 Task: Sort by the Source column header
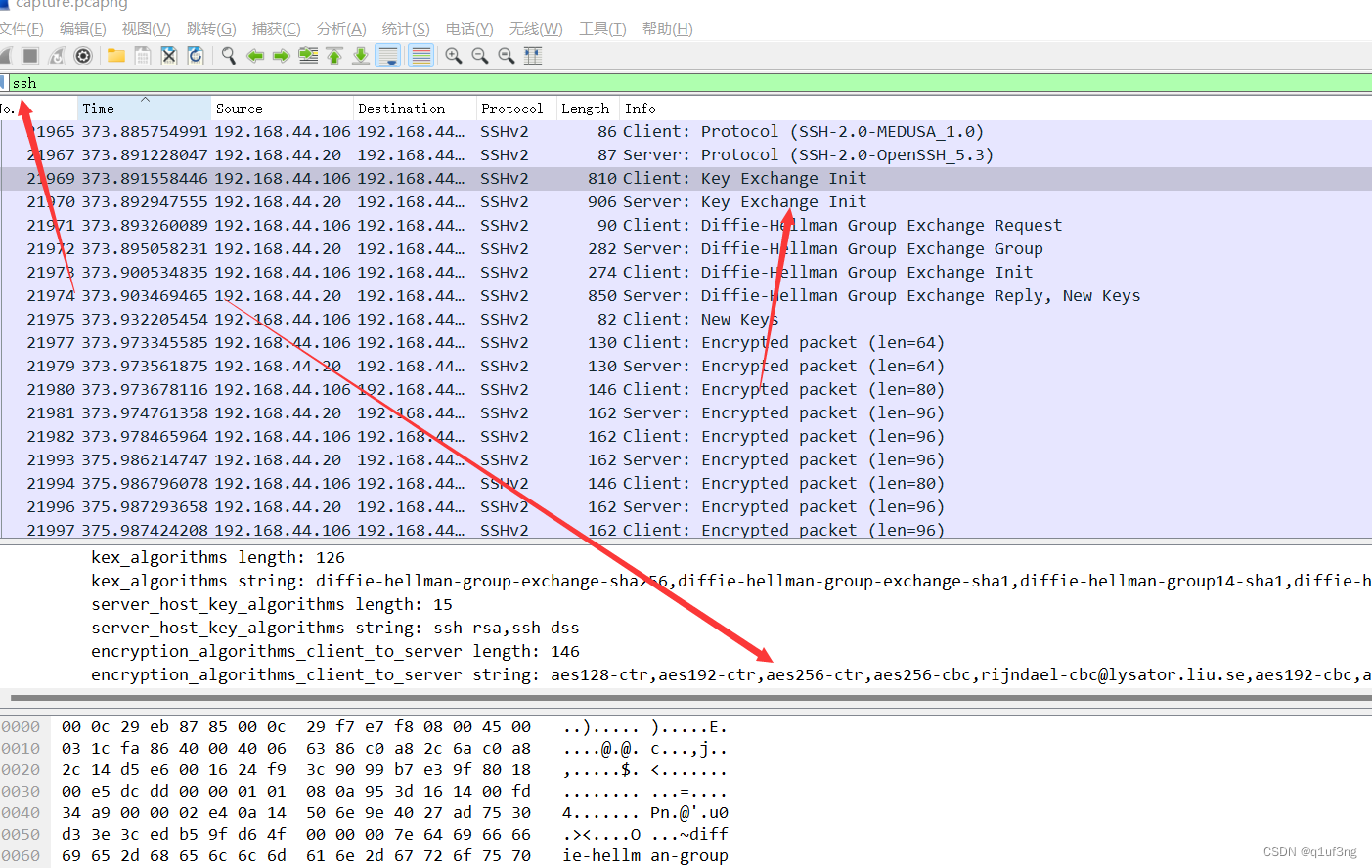click(282, 108)
